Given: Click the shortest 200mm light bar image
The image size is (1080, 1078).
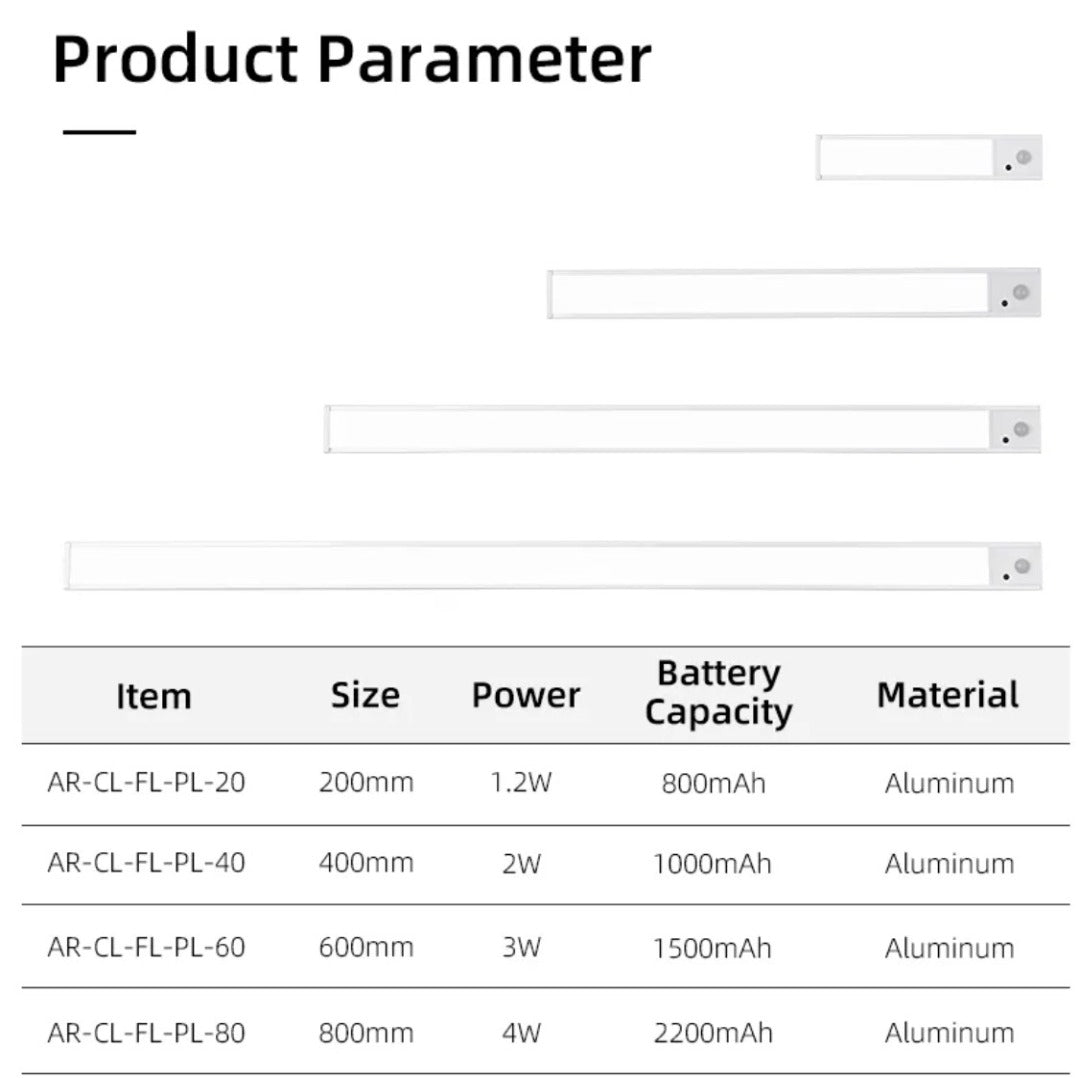Looking at the screenshot, I should pyautogui.click(x=928, y=157).
